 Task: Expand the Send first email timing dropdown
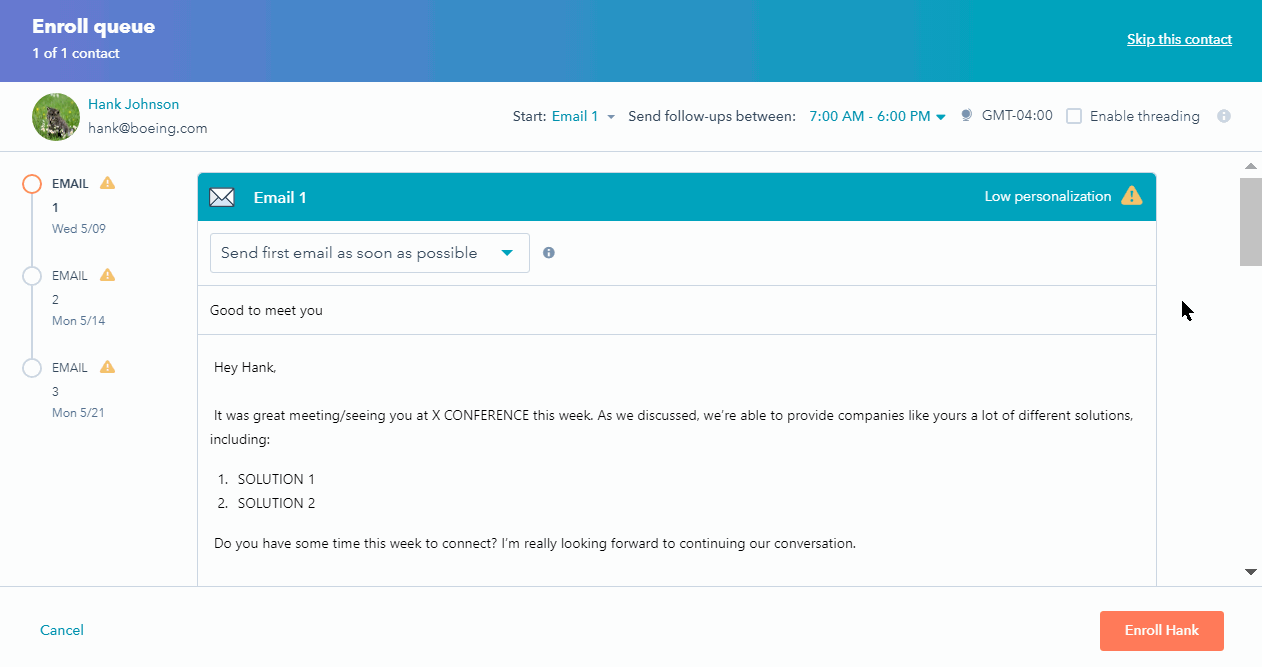369,253
